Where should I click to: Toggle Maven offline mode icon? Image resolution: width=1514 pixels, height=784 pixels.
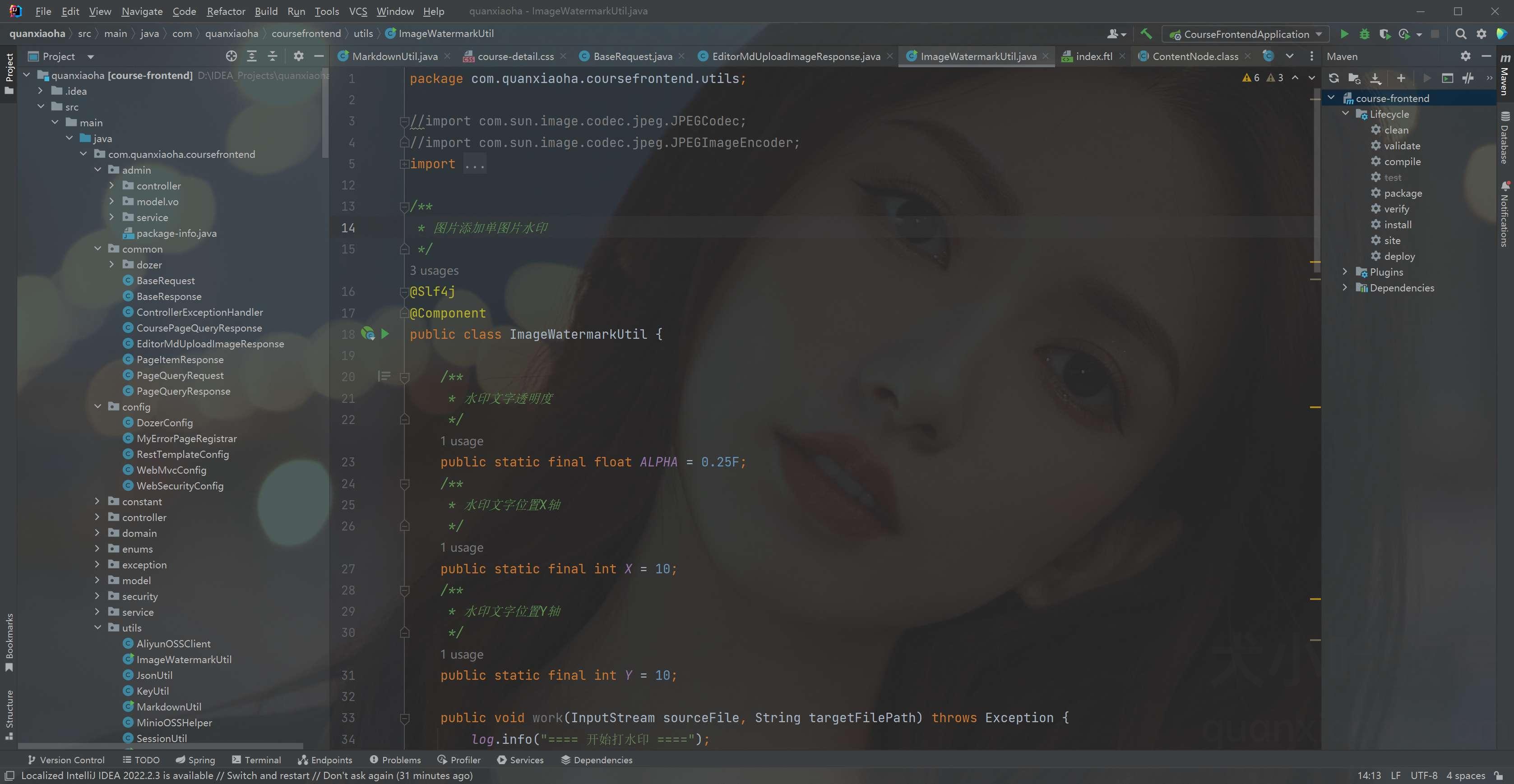pyautogui.click(x=1468, y=78)
